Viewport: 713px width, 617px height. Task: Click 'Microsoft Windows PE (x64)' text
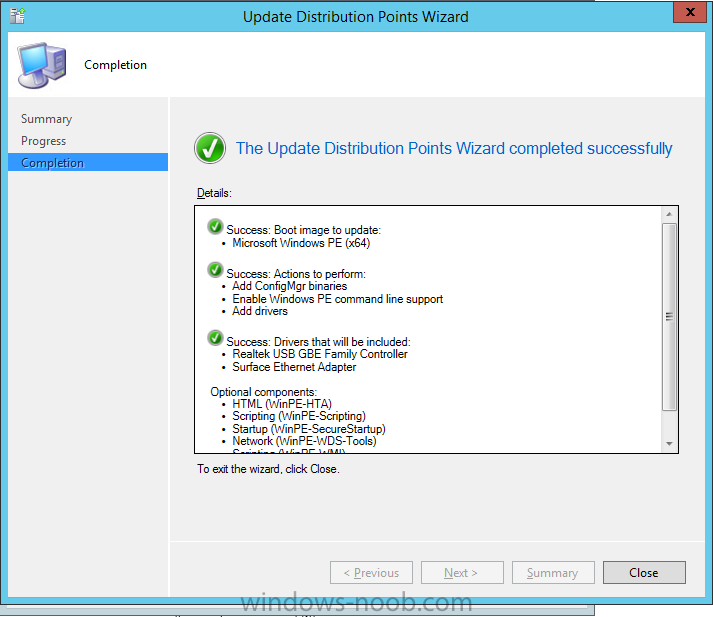point(301,243)
